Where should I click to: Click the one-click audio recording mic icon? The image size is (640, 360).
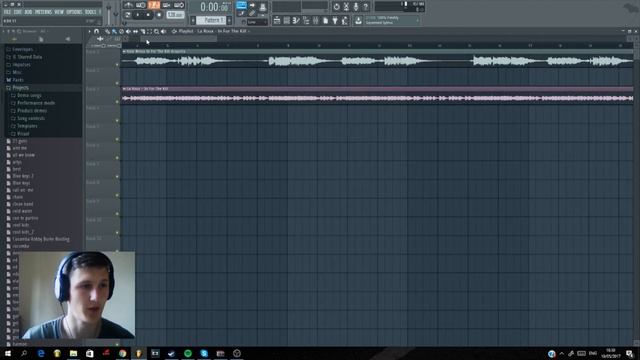[356, 7]
